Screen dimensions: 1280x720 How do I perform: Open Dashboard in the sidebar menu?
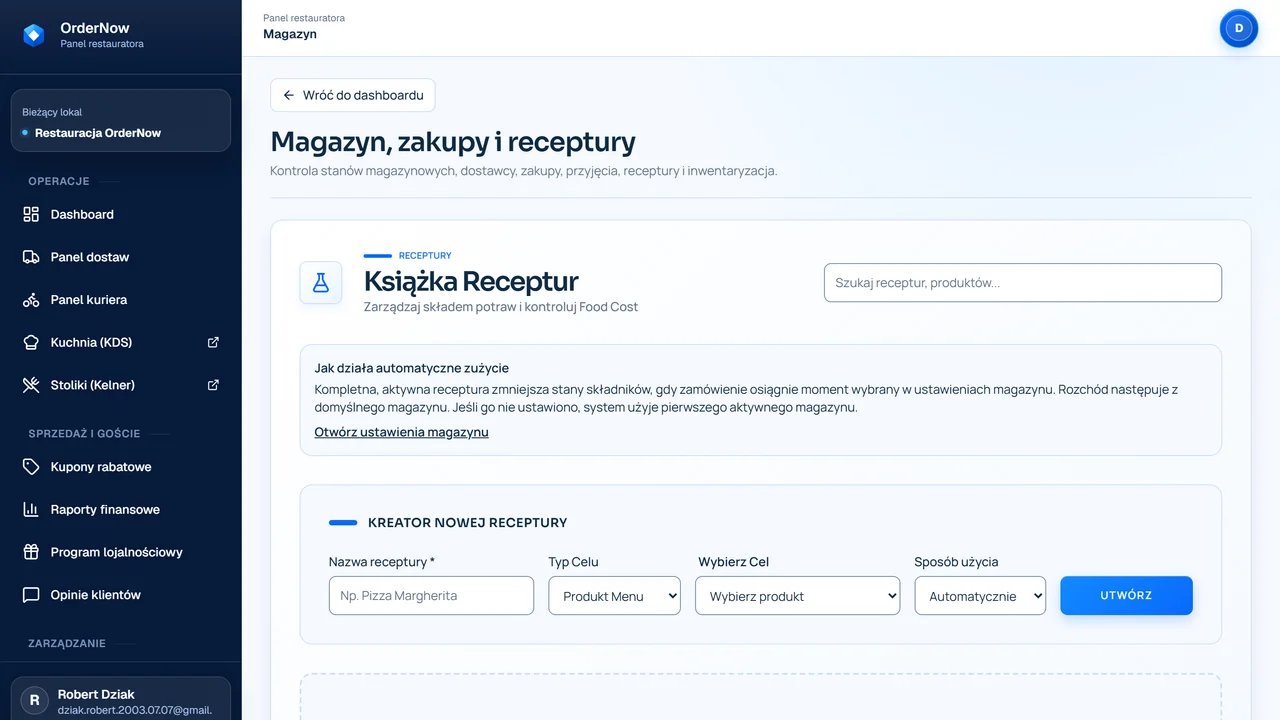(121, 214)
